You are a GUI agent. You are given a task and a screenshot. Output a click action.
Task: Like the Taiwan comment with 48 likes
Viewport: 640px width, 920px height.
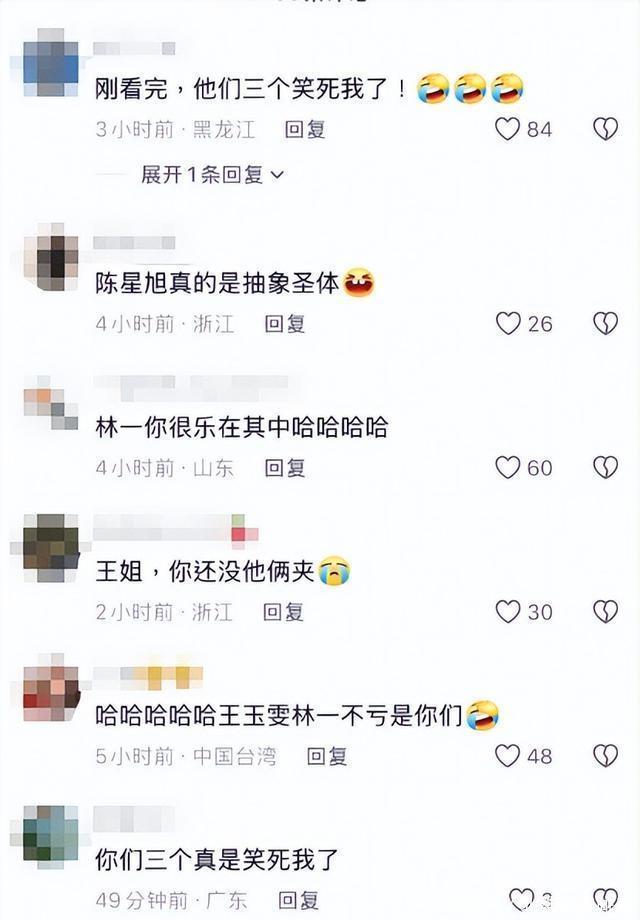coord(507,756)
